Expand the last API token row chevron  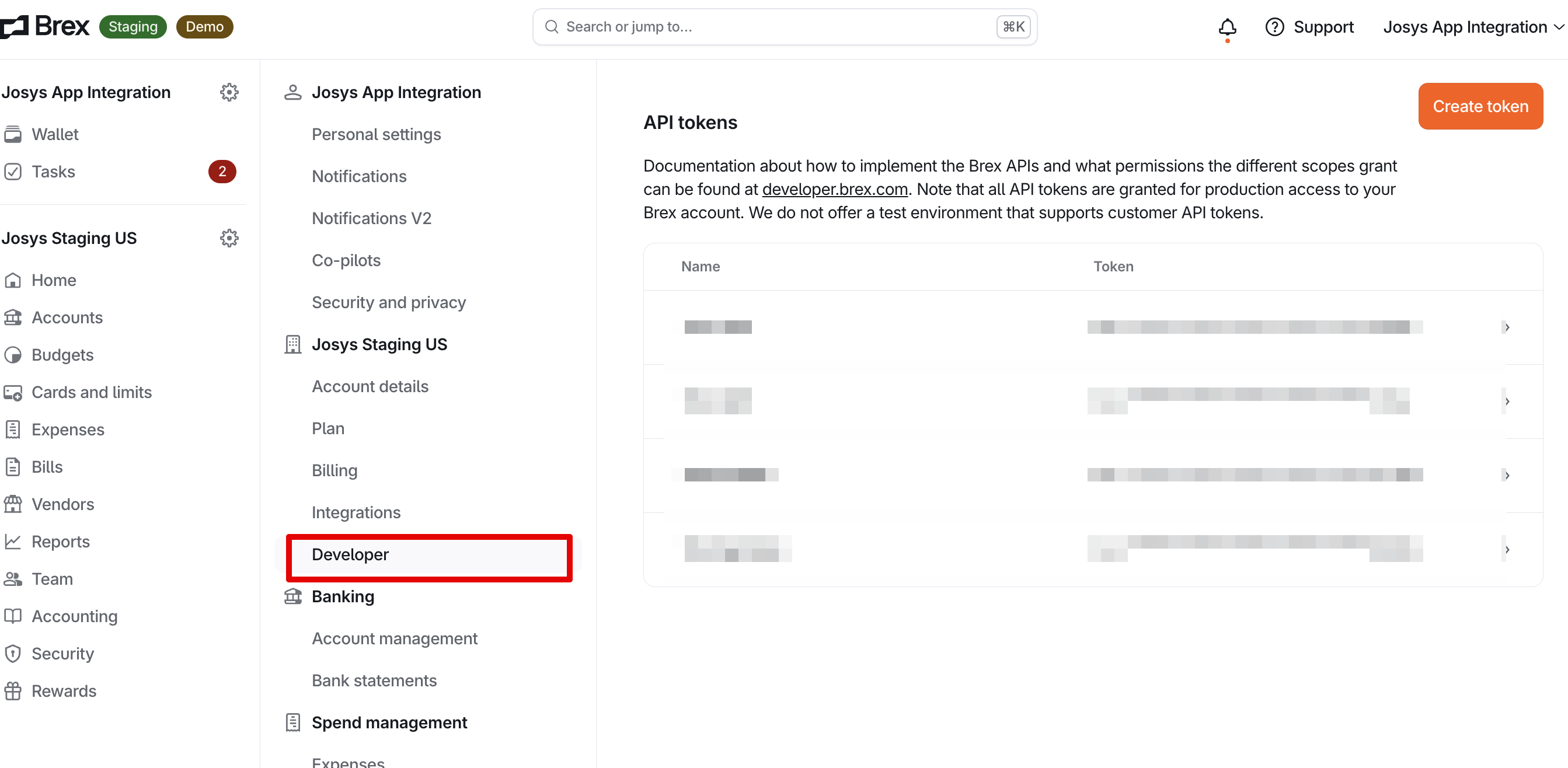point(1507,550)
